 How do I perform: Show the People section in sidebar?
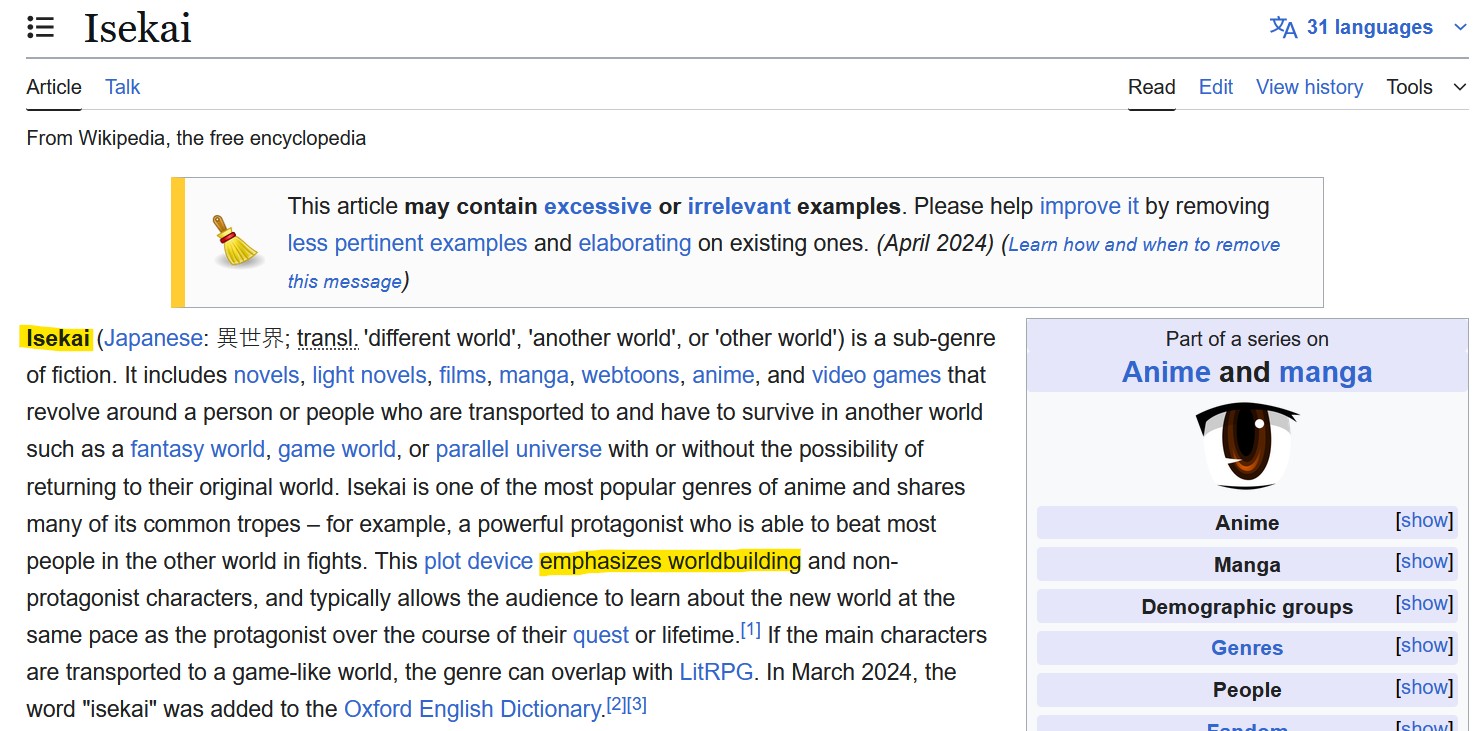(1425, 688)
